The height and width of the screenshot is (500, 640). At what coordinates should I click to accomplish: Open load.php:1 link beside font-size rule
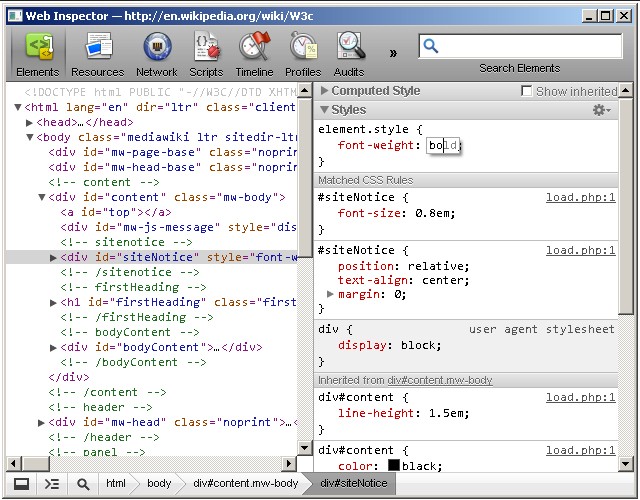tap(580, 198)
